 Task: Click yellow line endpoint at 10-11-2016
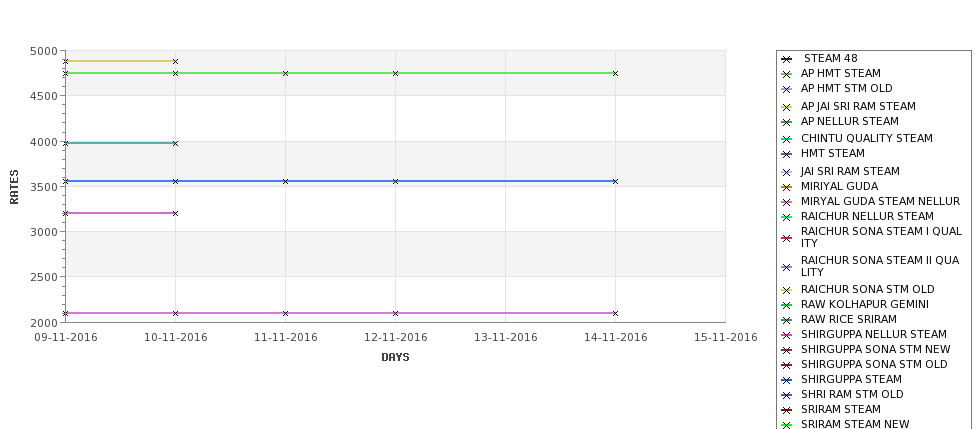pyautogui.click(x=175, y=62)
